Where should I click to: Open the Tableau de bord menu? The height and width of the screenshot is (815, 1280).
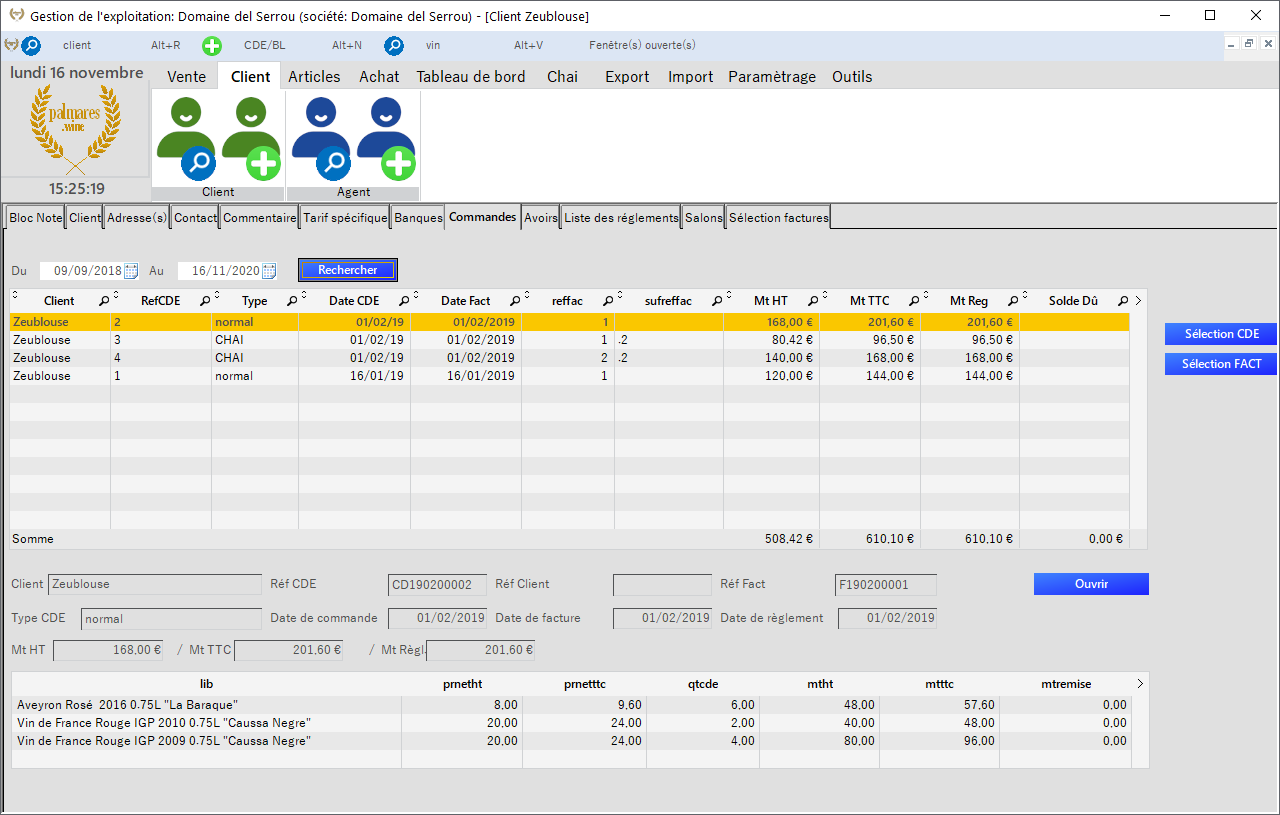pyautogui.click(x=471, y=76)
